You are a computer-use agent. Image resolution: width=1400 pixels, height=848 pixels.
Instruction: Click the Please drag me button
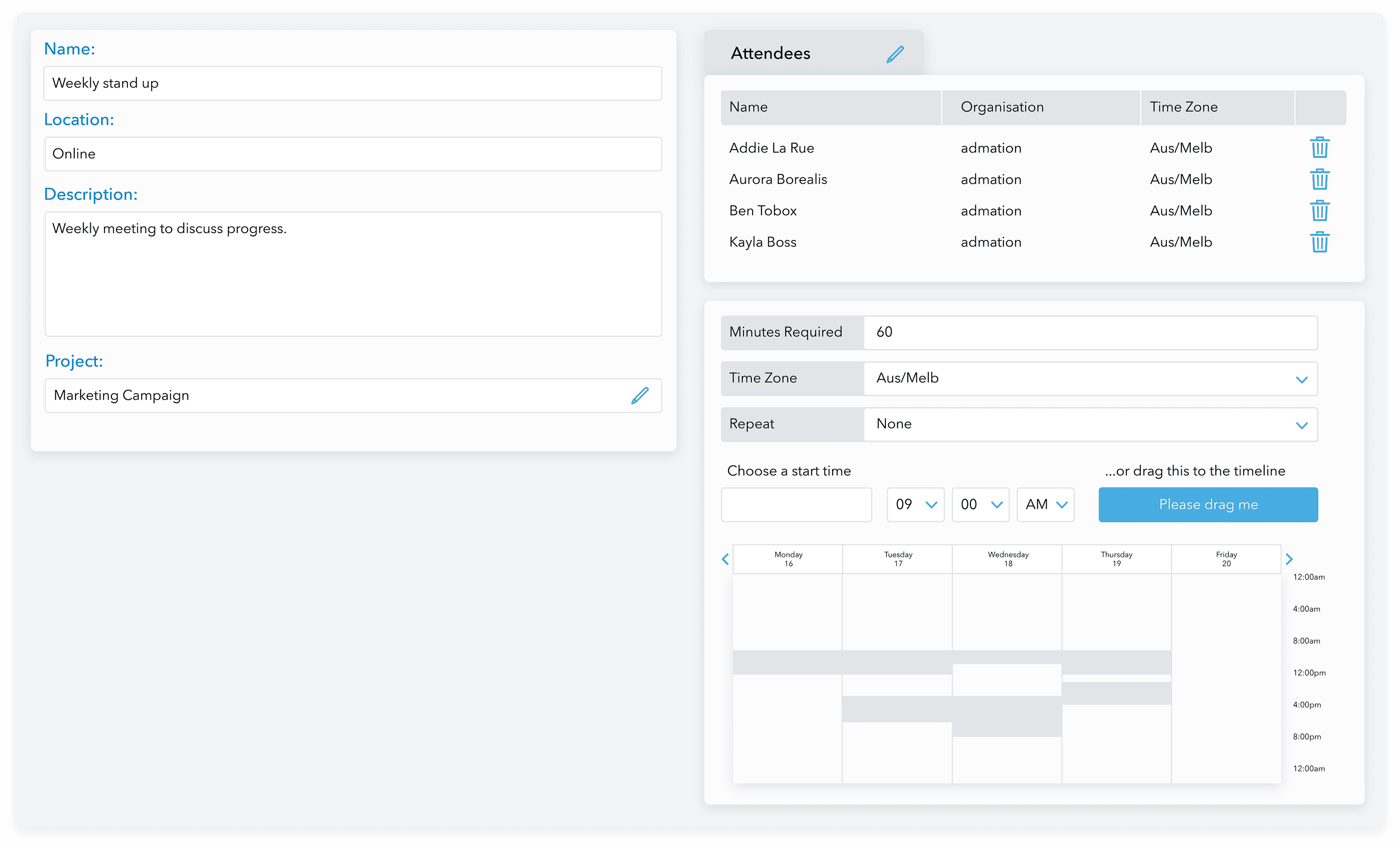click(1208, 505)
